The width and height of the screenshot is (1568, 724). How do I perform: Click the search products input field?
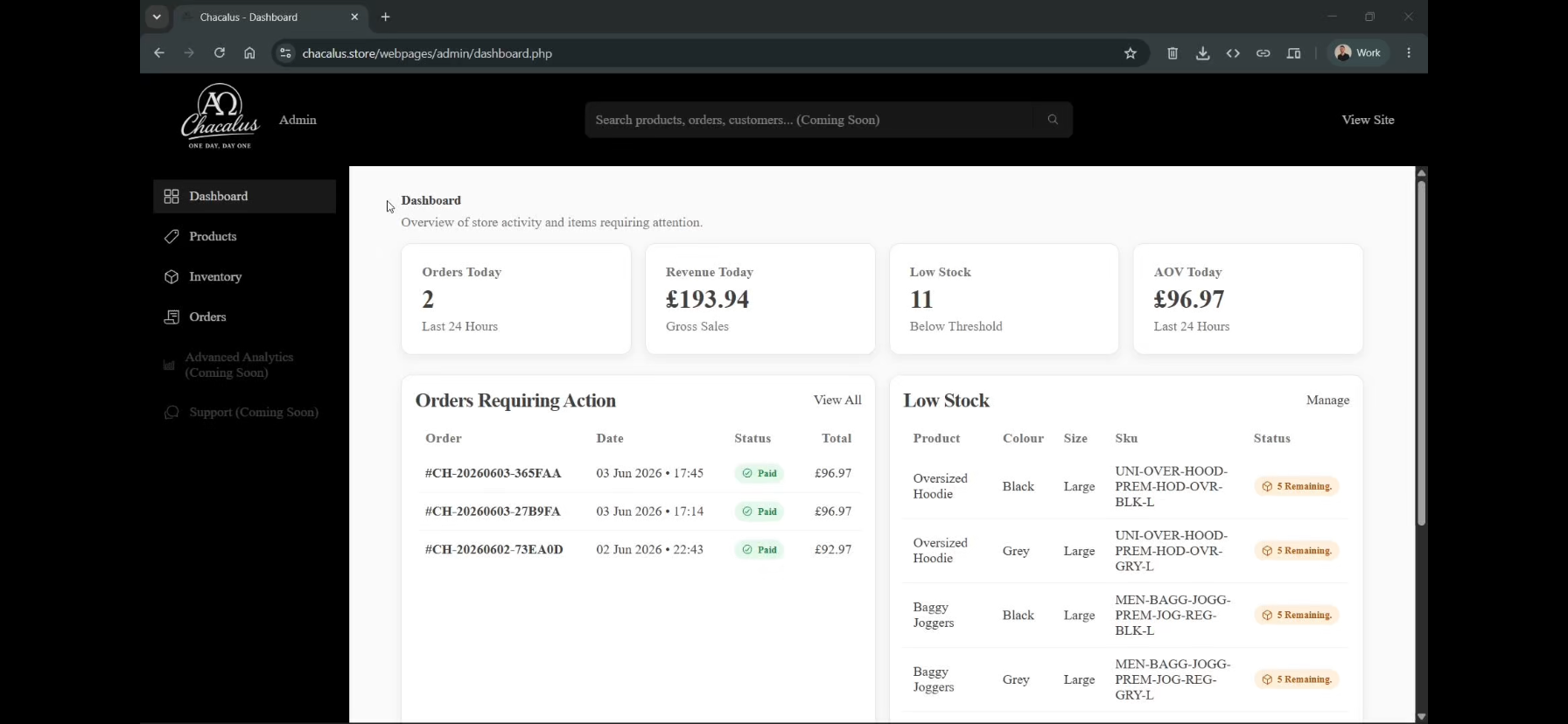pos(808,120)
